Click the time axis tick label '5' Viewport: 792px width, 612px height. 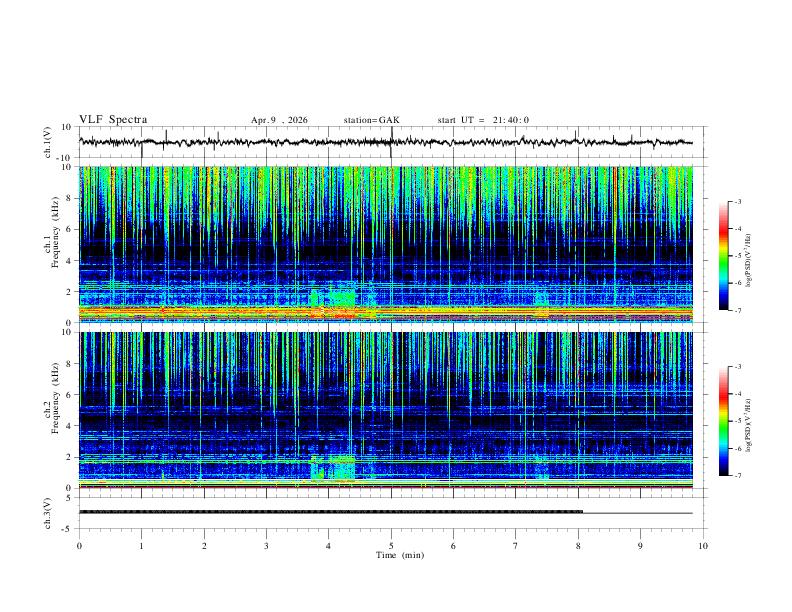tap(391, 546)
